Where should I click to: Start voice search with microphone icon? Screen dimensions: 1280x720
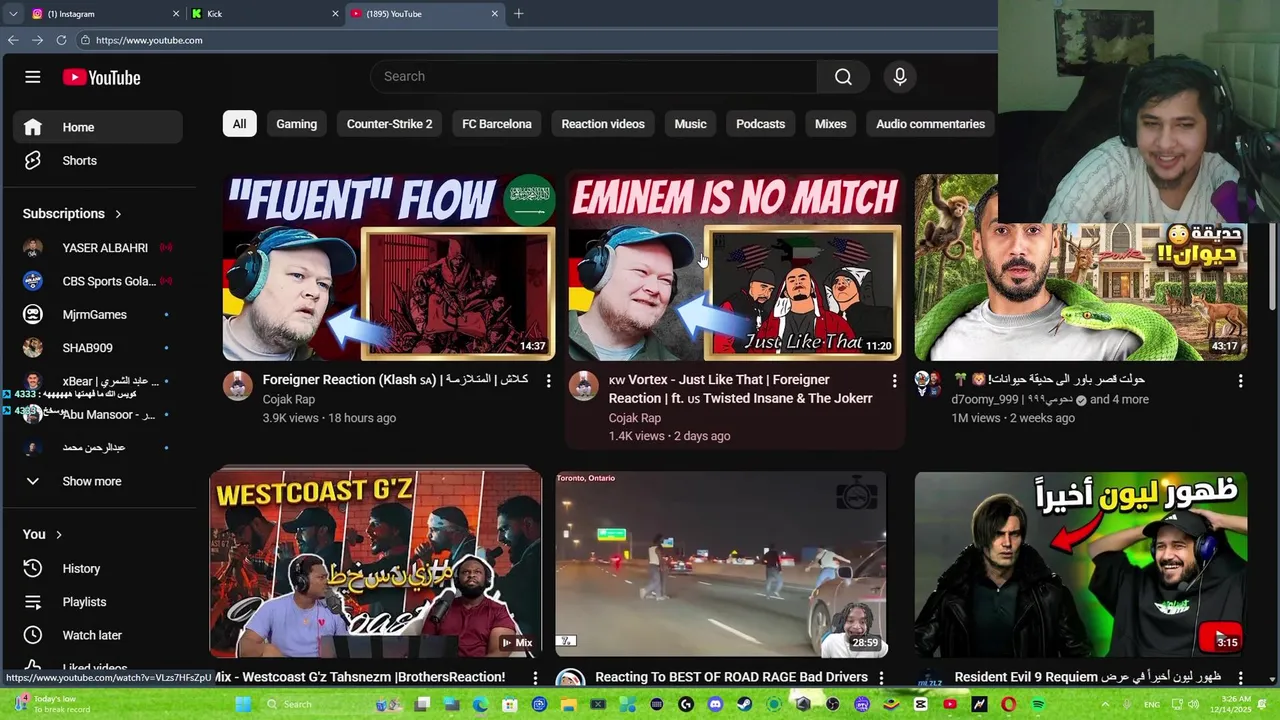click(x=900, y=77)
